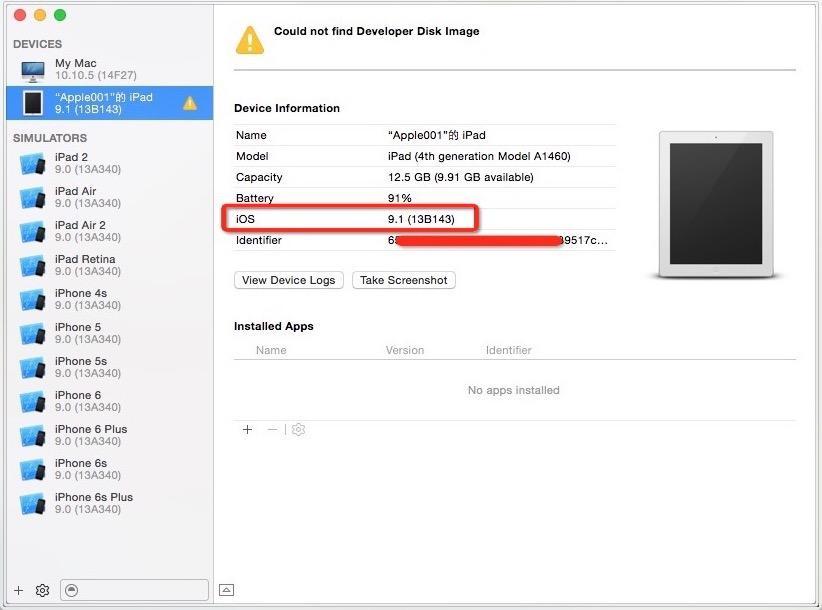Click the Device Information heading
Screen dimensions: 822x610
287,108
